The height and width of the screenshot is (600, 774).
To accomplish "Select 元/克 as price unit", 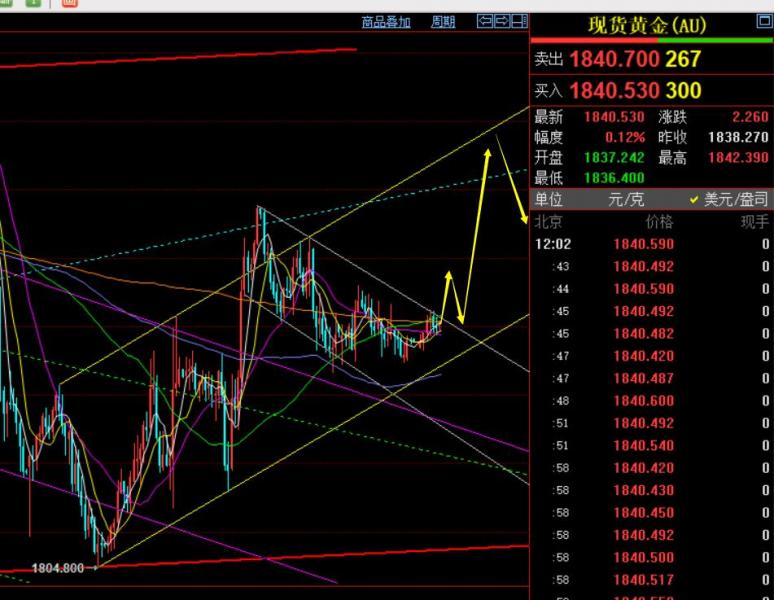I will [625, 200].
